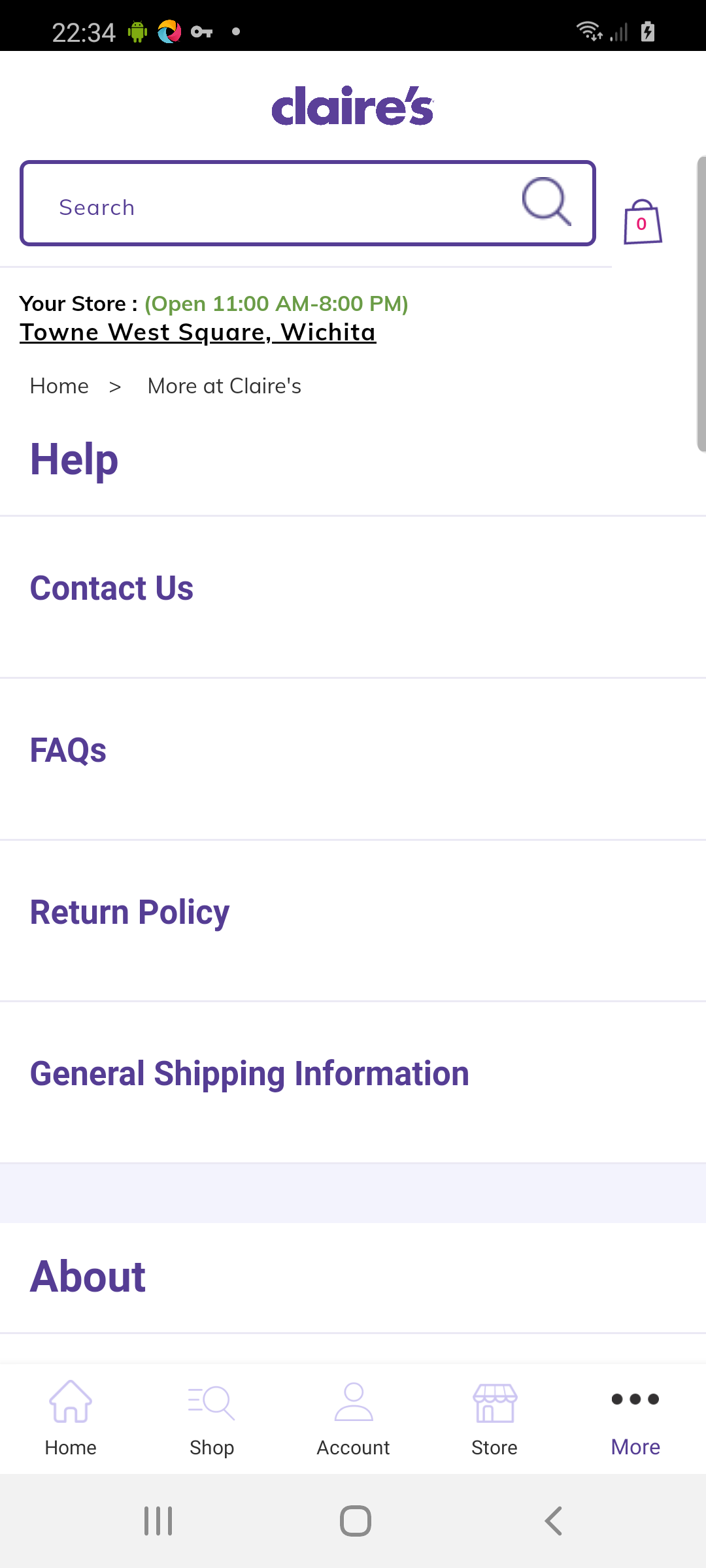Go to Home breadcrumb link
This screenshot has height=1568, width=706.
pos(59,386)
